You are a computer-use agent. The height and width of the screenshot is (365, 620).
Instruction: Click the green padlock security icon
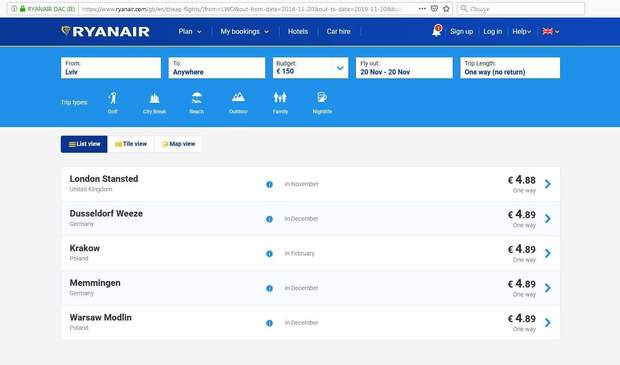tap(23, 8)
